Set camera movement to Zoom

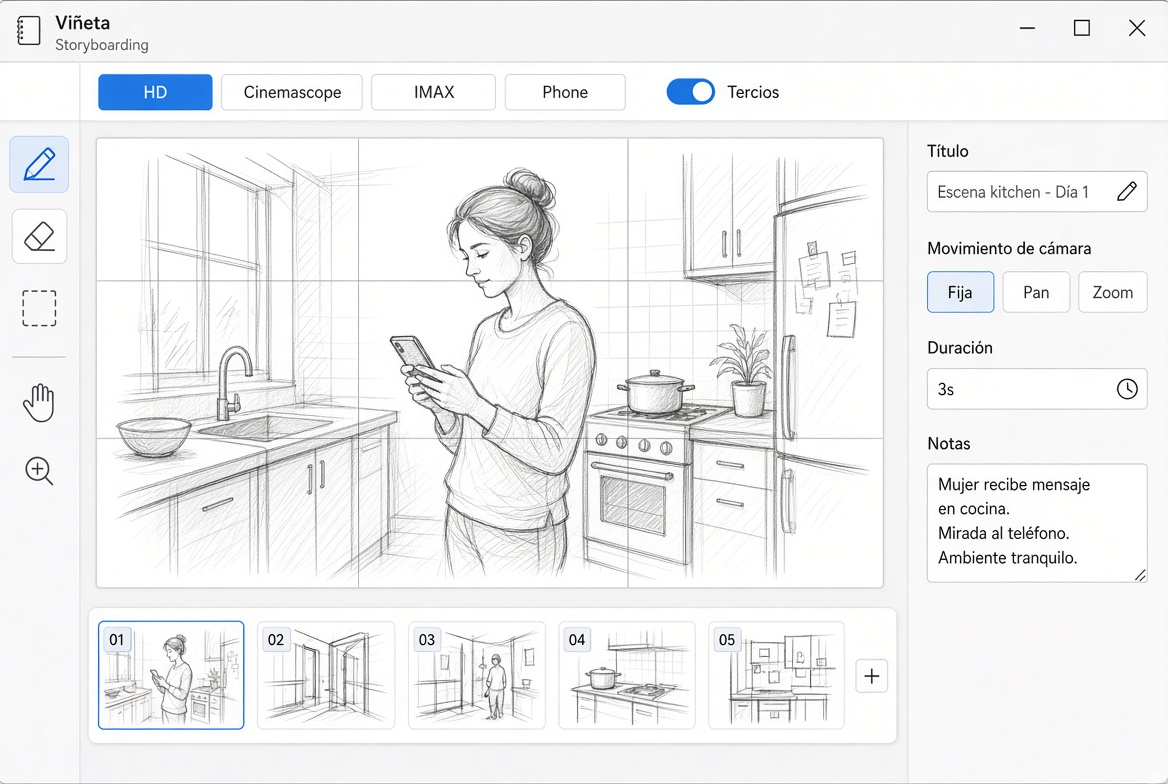click(x=1113, y=292)
